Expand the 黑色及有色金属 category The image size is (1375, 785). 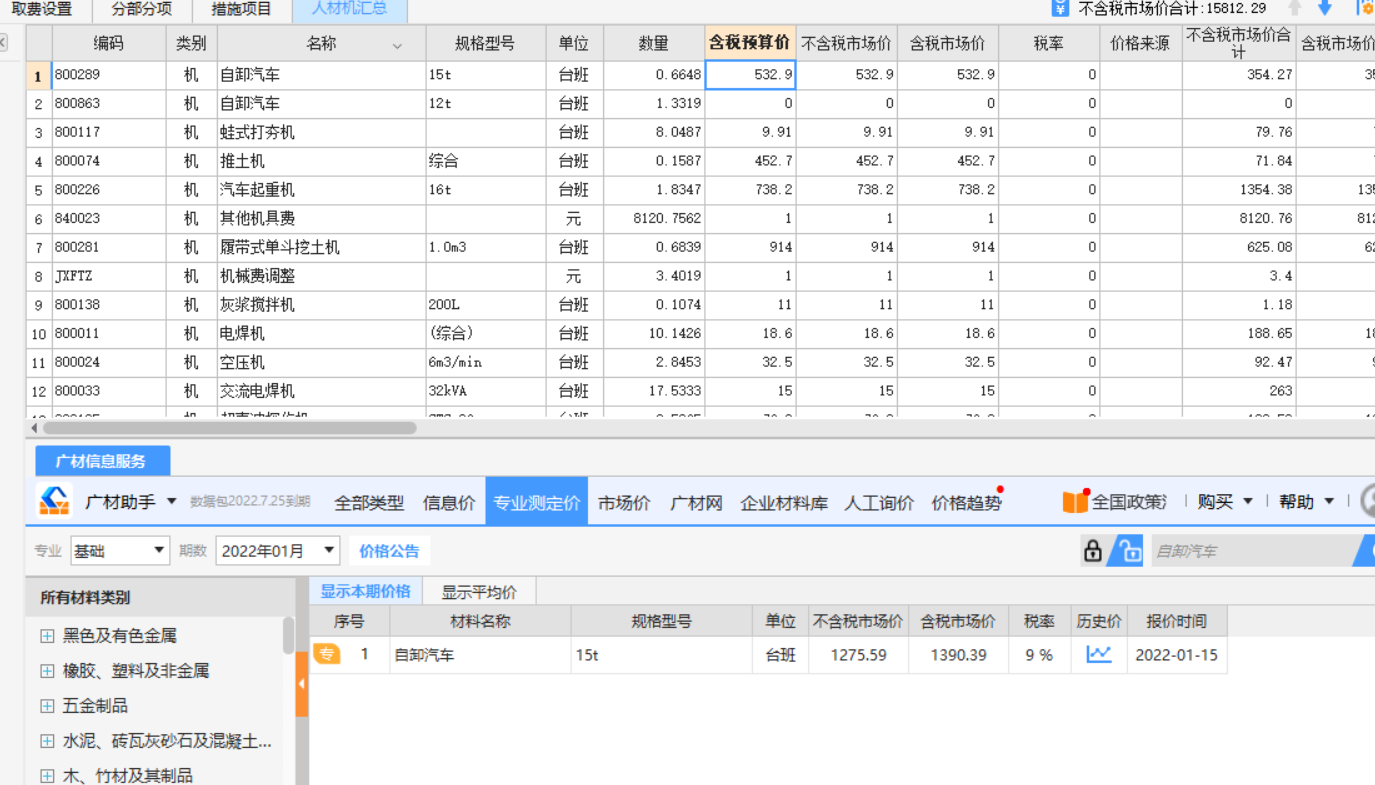click(47, 636)
